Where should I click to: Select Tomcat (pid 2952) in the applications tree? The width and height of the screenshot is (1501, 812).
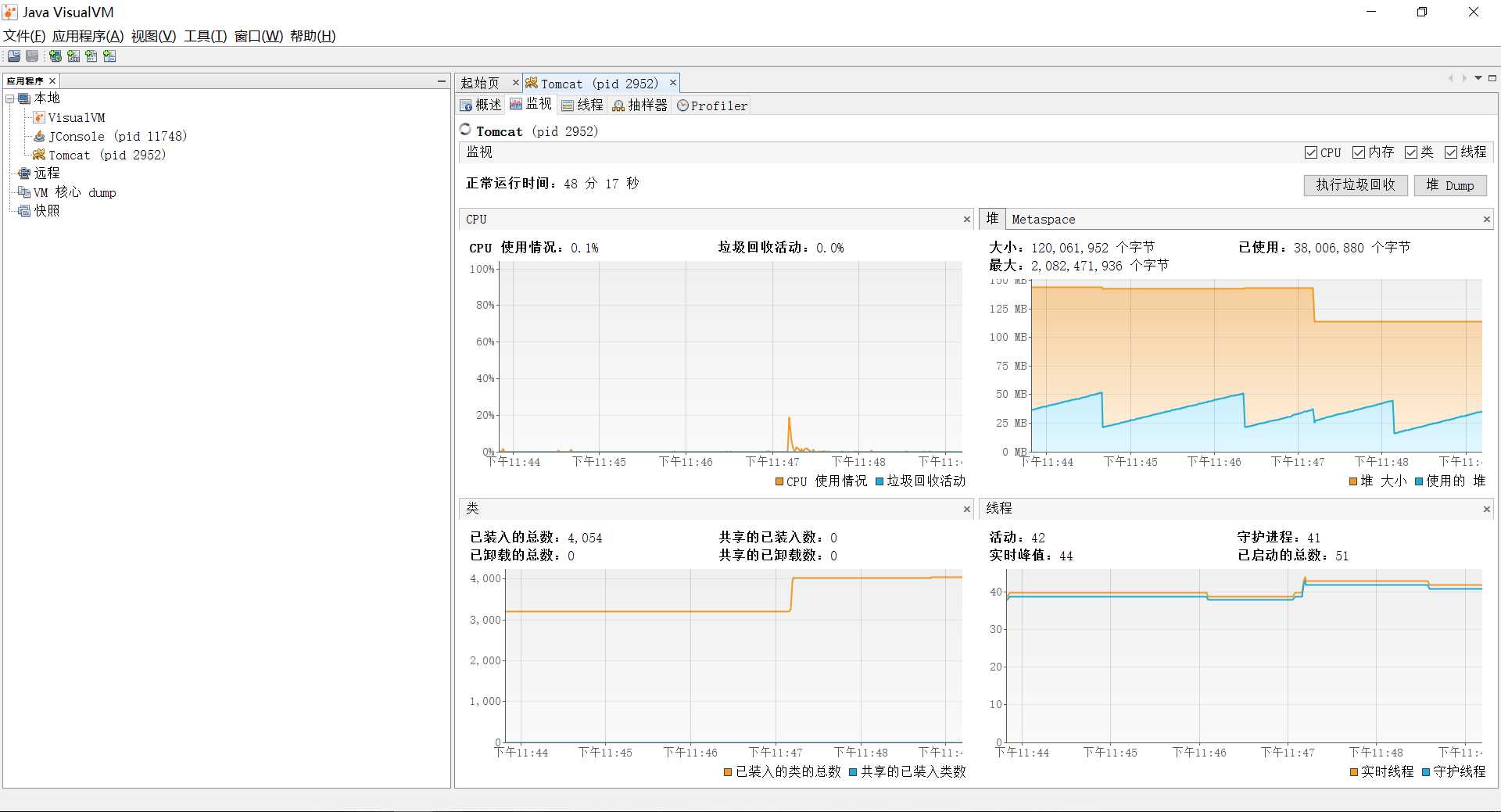tap(99, 155)
